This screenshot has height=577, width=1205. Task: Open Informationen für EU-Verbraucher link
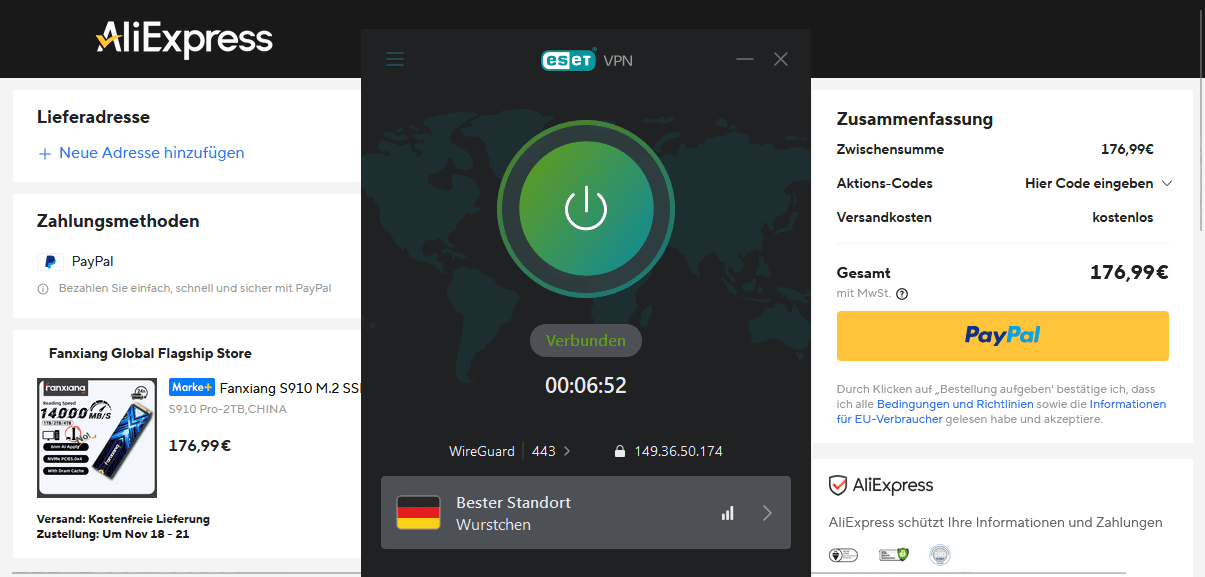1001,412
